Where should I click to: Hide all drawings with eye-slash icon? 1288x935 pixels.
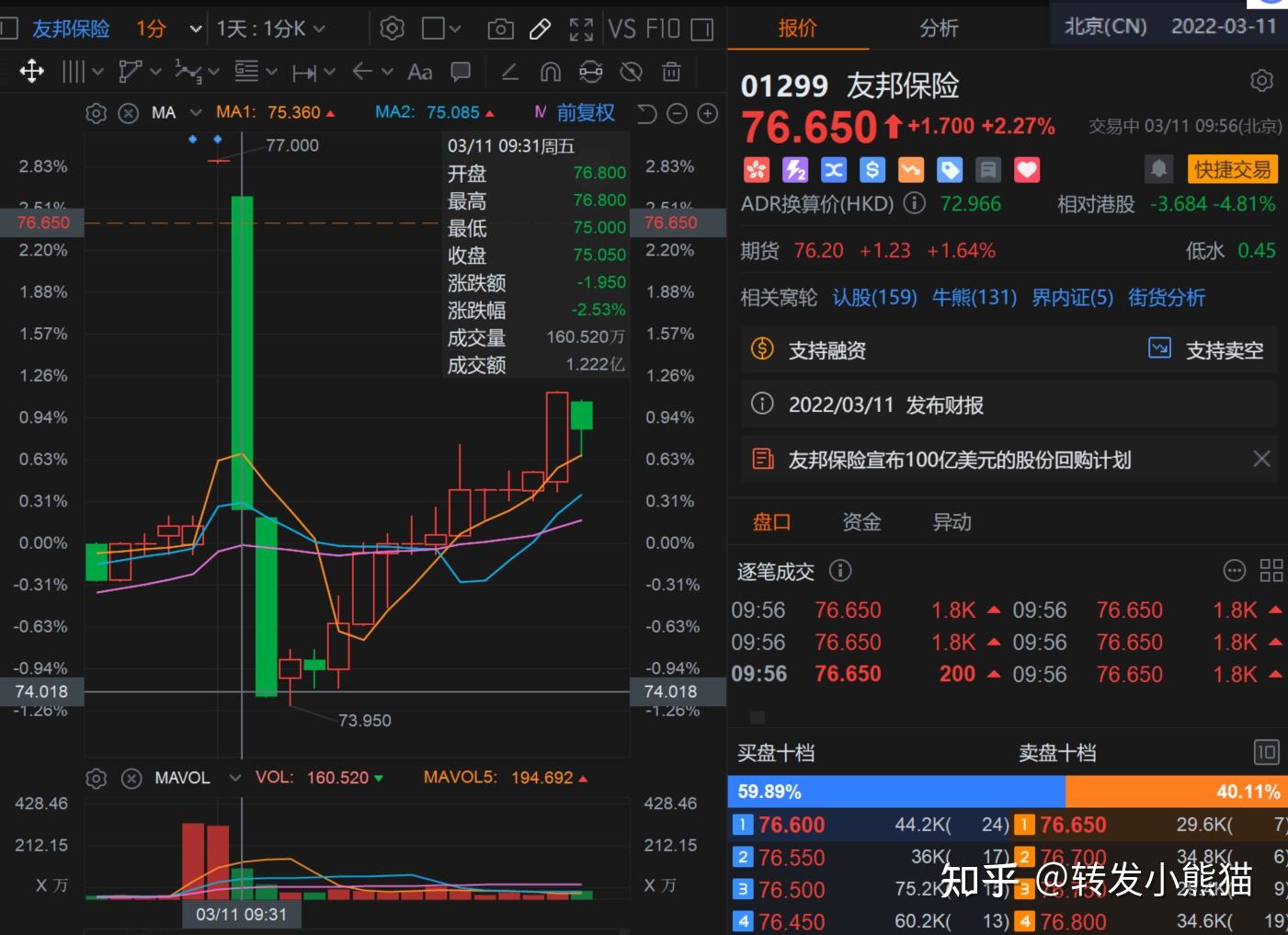point(632,72)
